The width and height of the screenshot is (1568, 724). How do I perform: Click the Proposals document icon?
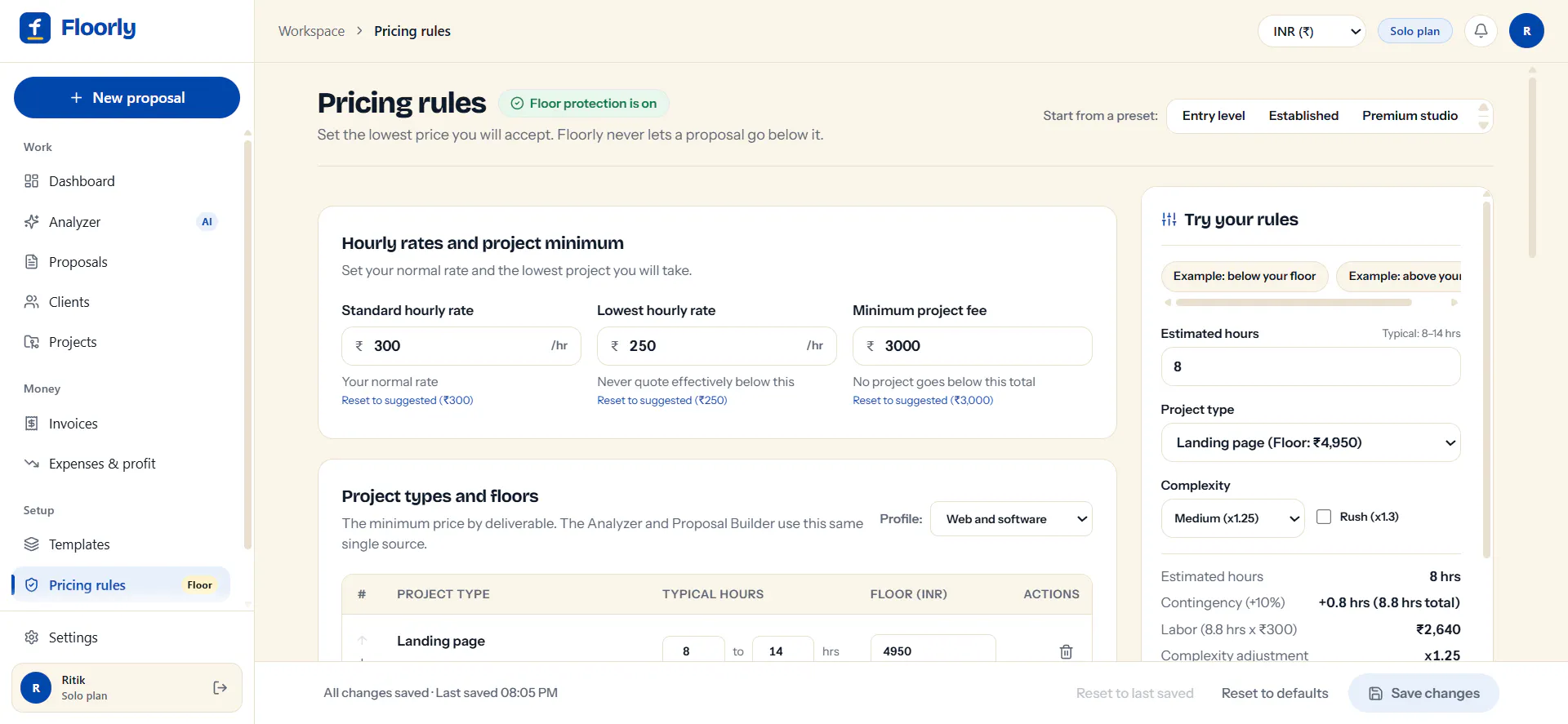tap(32, 262)
